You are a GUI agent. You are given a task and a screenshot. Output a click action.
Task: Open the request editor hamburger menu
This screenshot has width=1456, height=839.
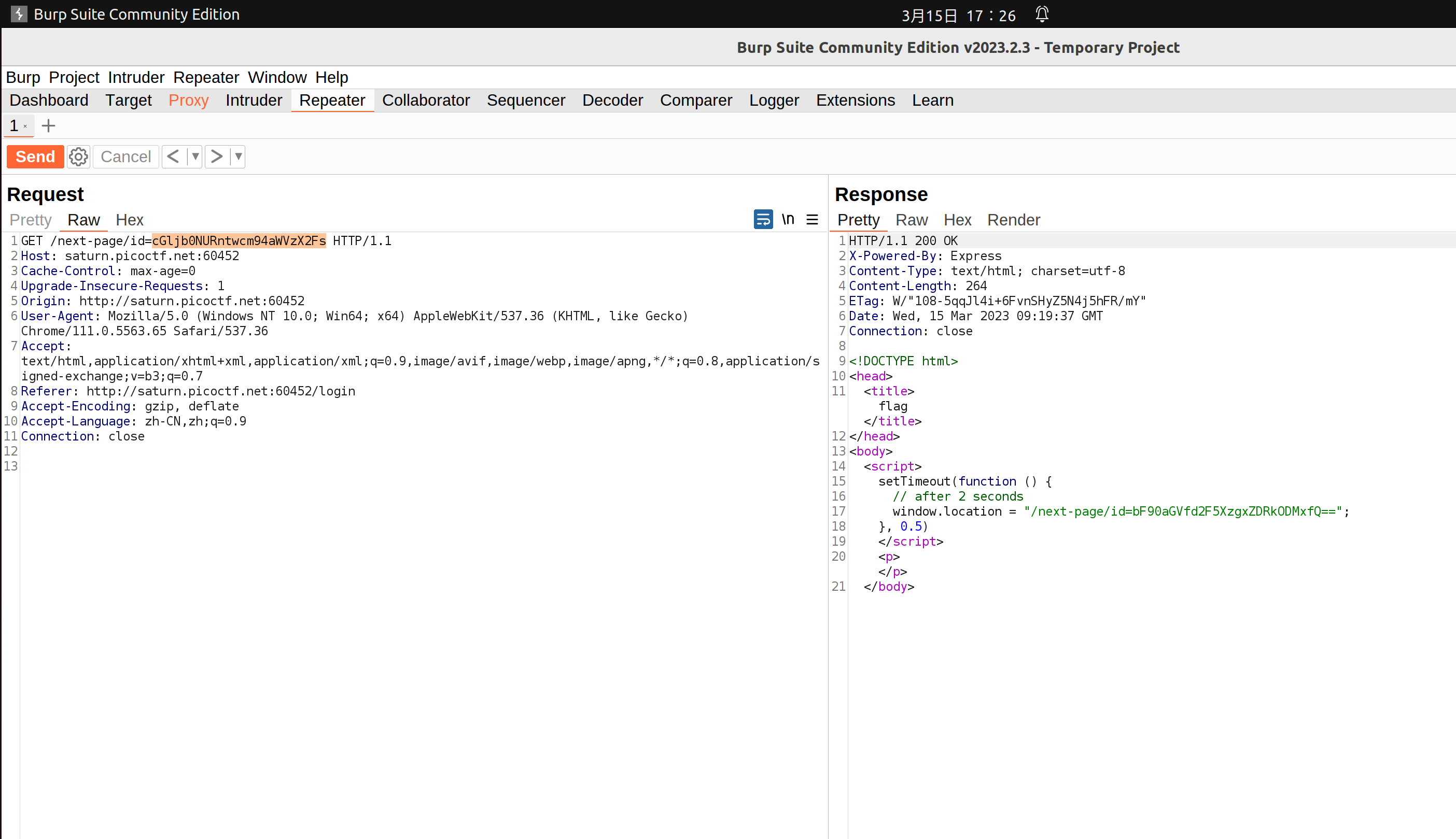812,220
